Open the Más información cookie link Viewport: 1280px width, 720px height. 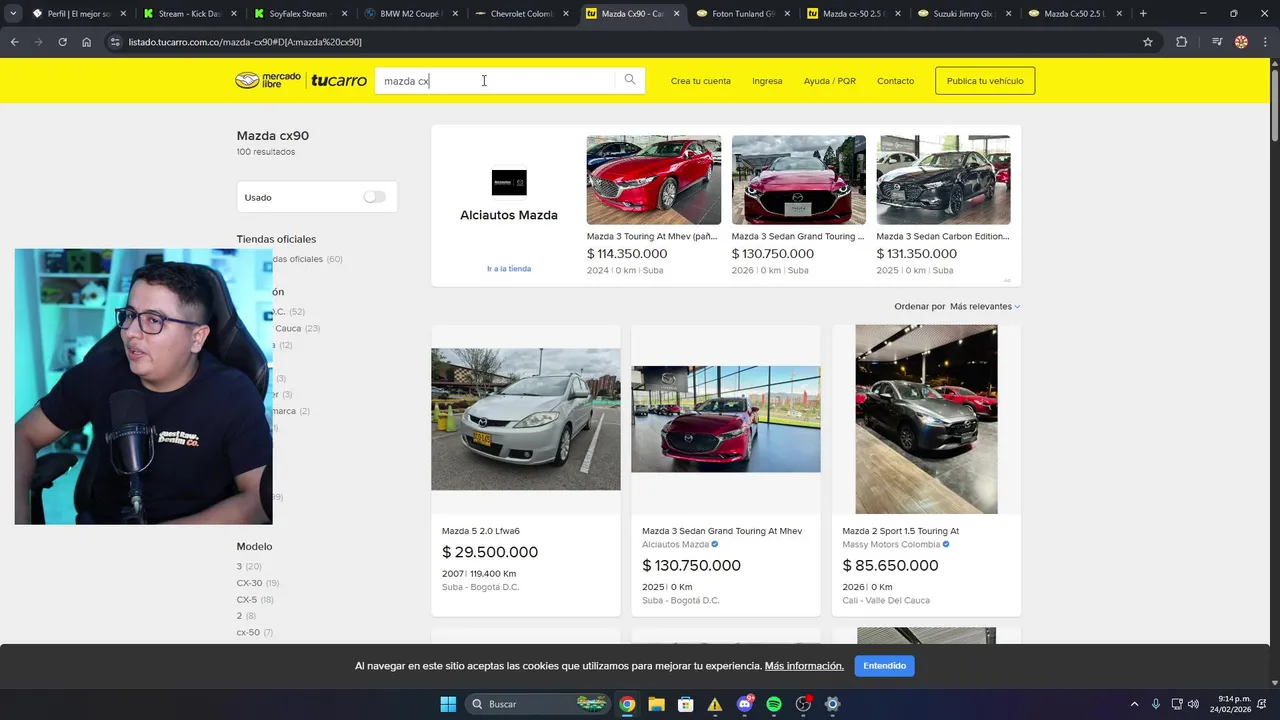tap(804, 666)
